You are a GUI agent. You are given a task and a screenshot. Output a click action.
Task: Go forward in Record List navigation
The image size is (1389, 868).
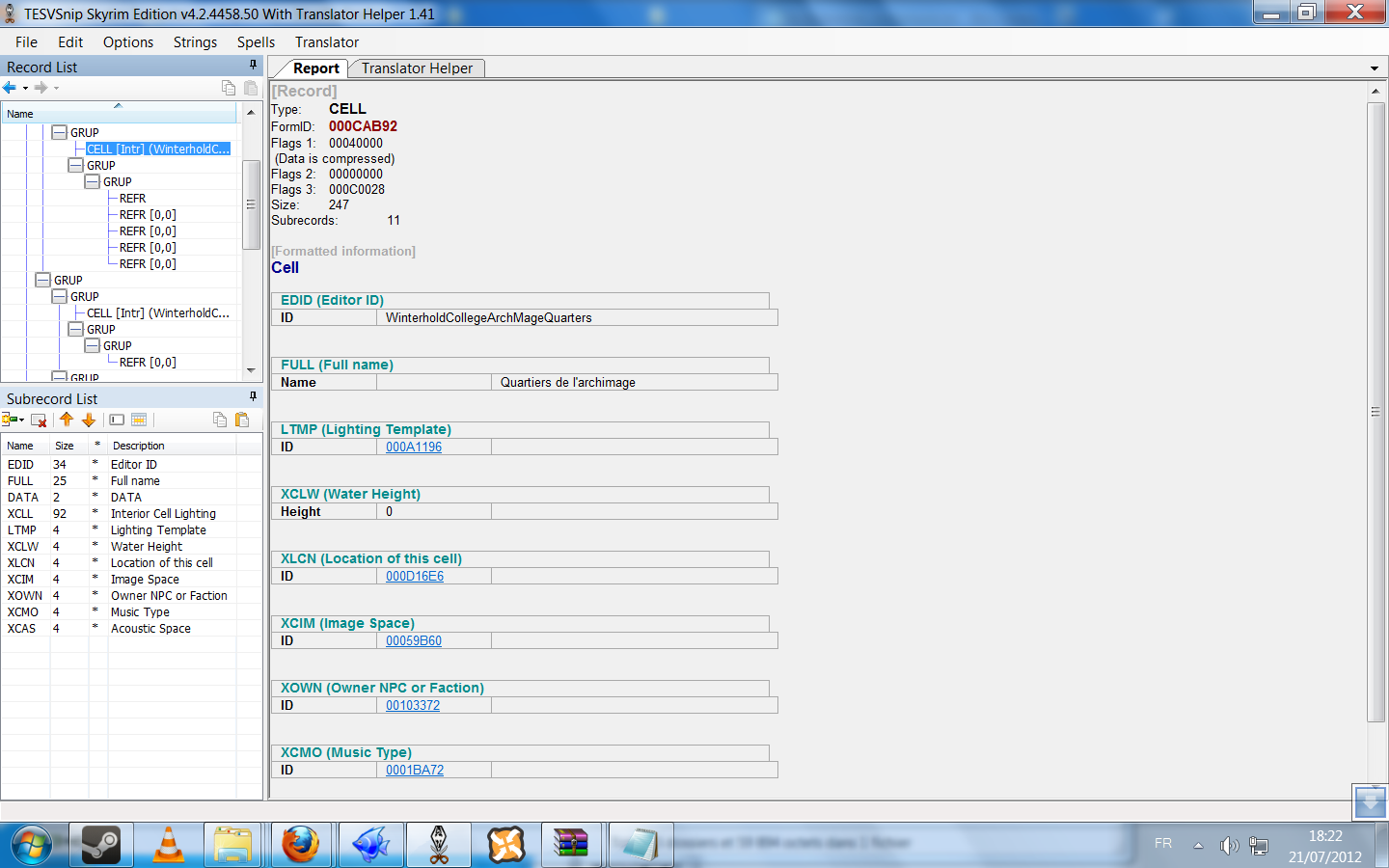point(41,88)
